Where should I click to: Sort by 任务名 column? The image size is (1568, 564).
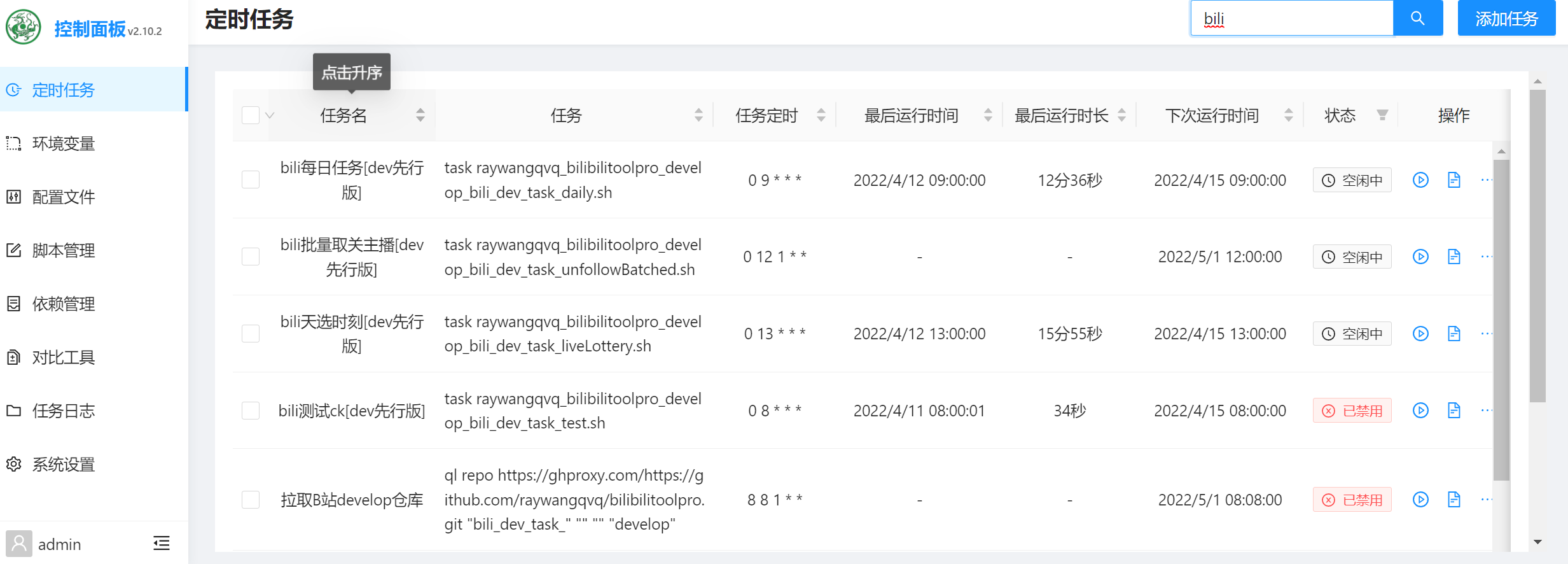(343, 115)
